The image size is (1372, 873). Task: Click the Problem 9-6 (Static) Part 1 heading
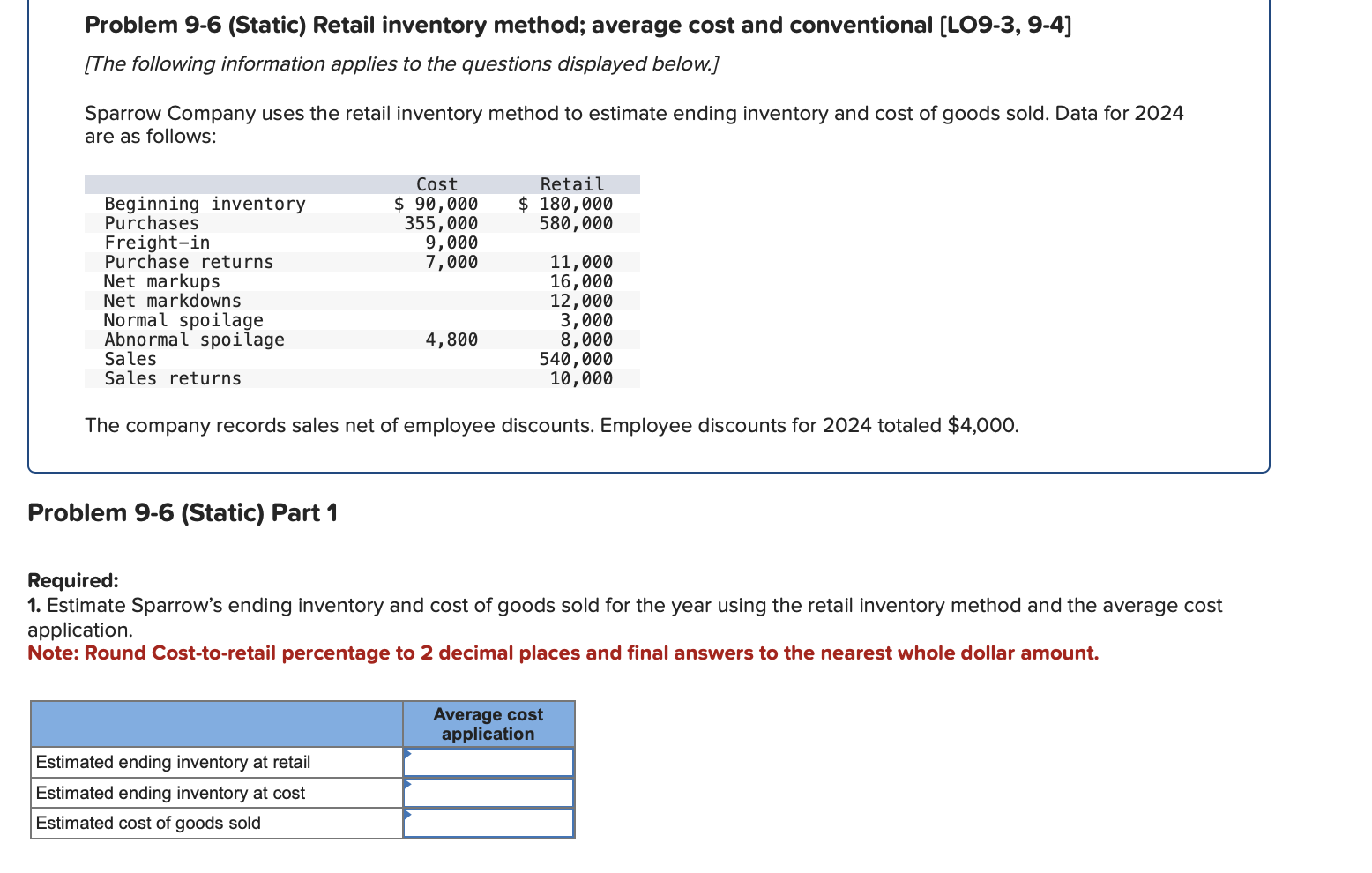click(x=182, y=512)
